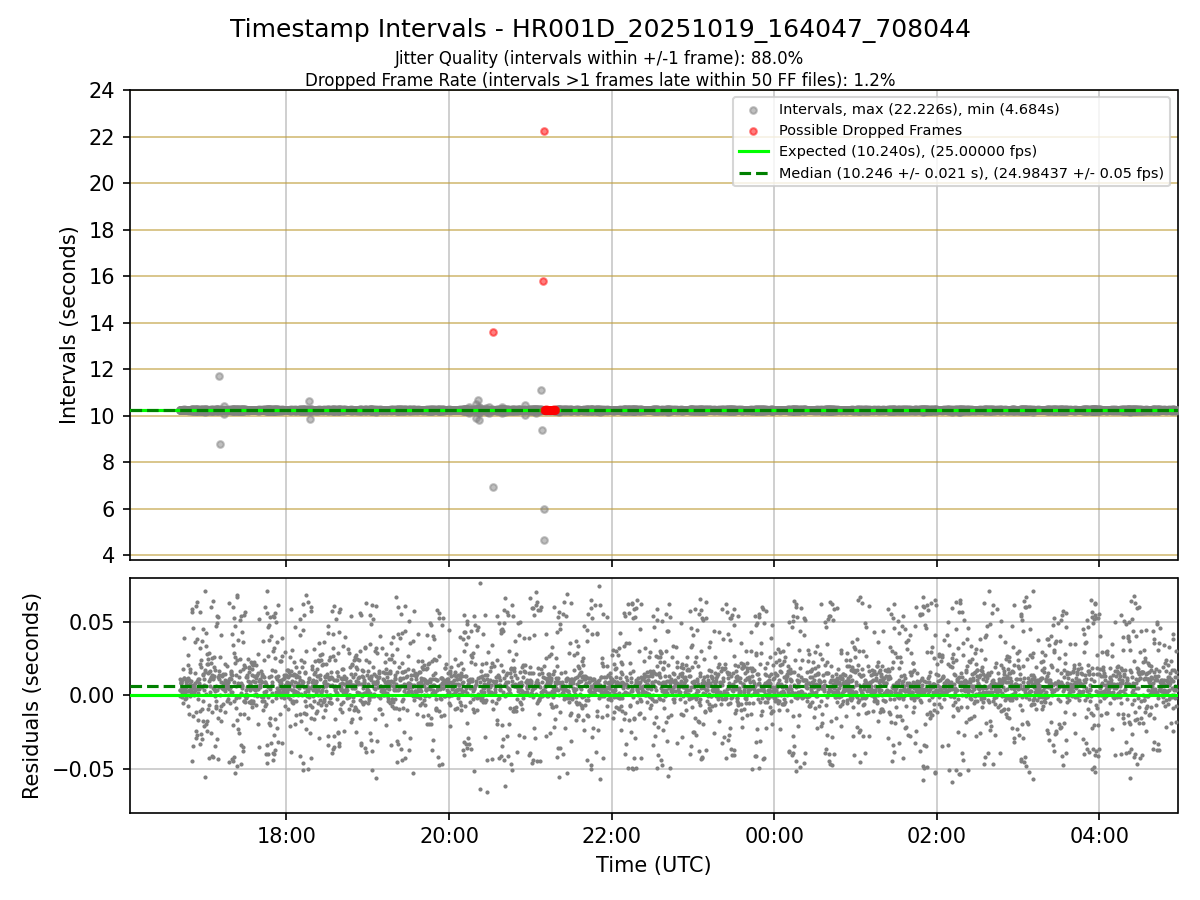The width and height of the screenshot is (1200, 900).
Task: Click the plot title 'Timestamp Intervals - HR001D_20251019_164047_708044'
Action: [600, 29]
